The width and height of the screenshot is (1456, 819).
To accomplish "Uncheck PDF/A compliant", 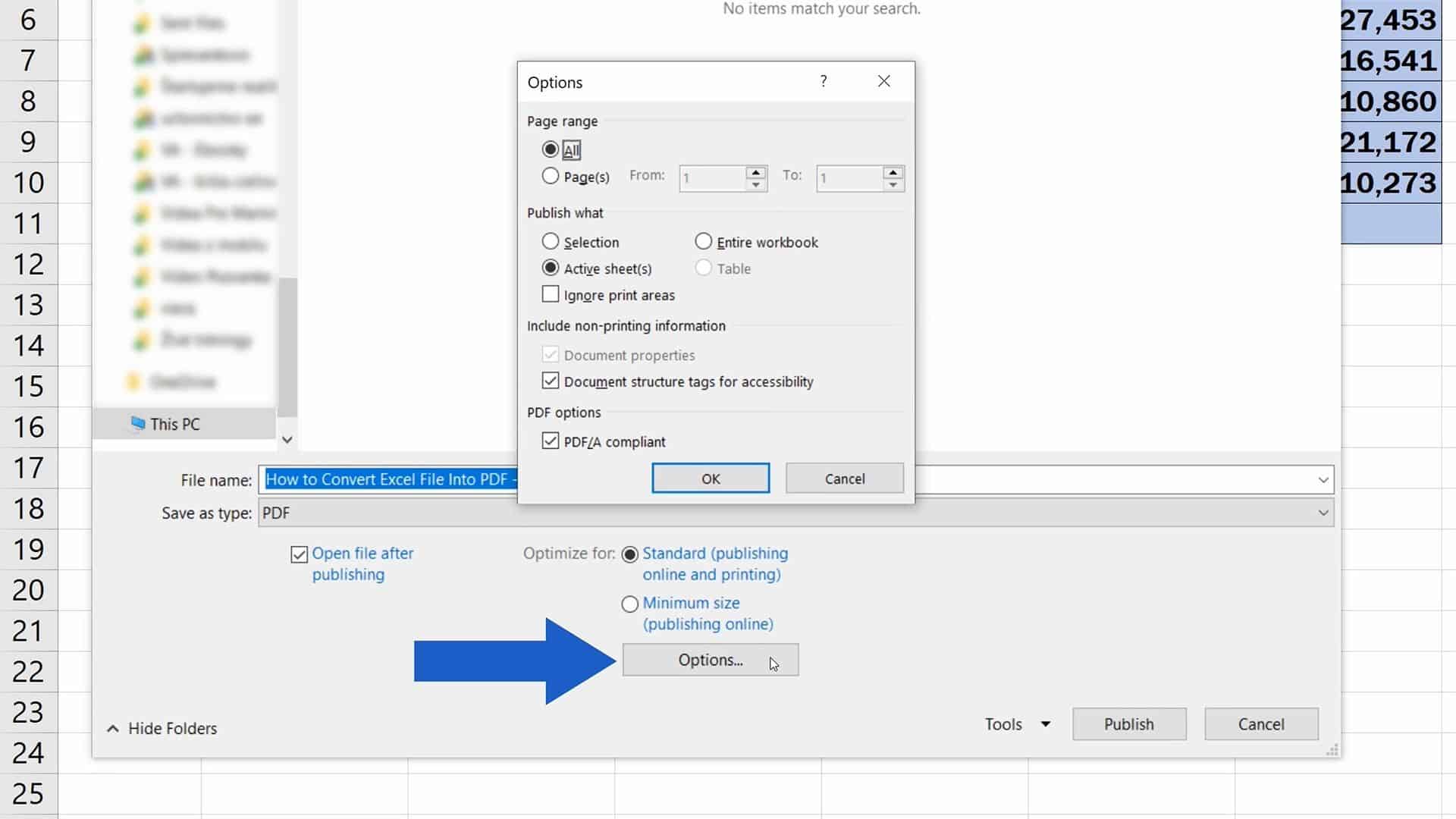I will point(550,441).
